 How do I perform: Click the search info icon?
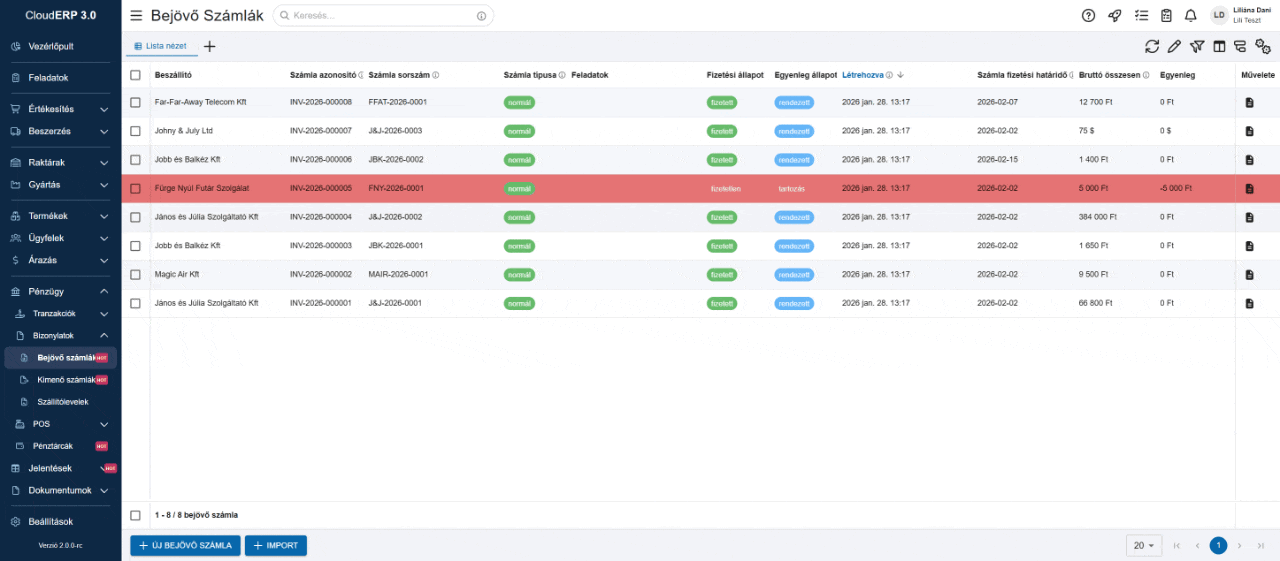pos(481,16)
